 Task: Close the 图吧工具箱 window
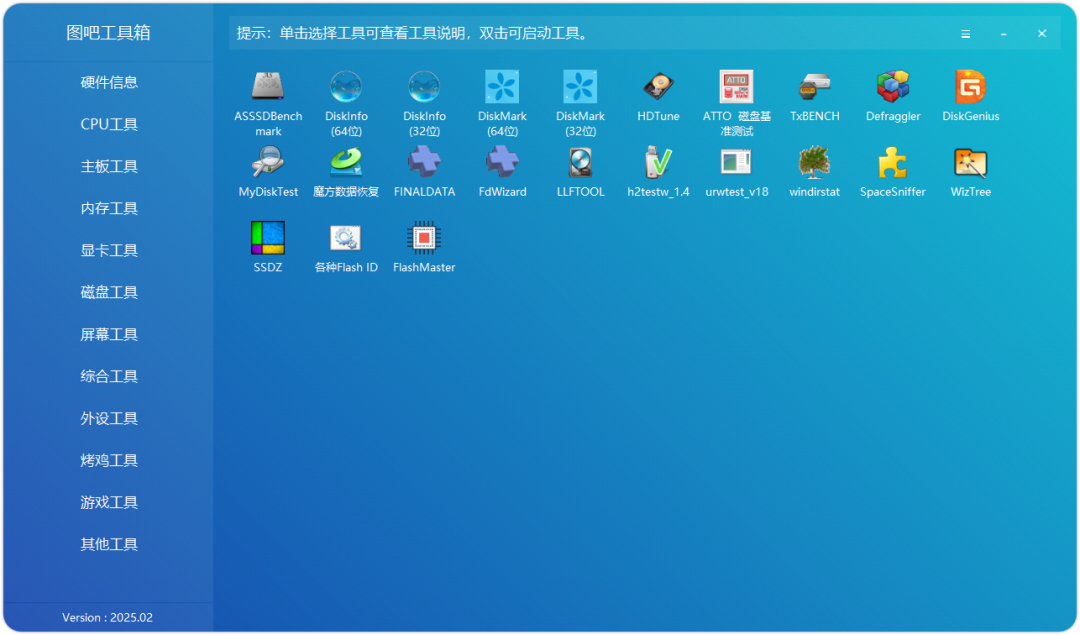(1042, 34)
